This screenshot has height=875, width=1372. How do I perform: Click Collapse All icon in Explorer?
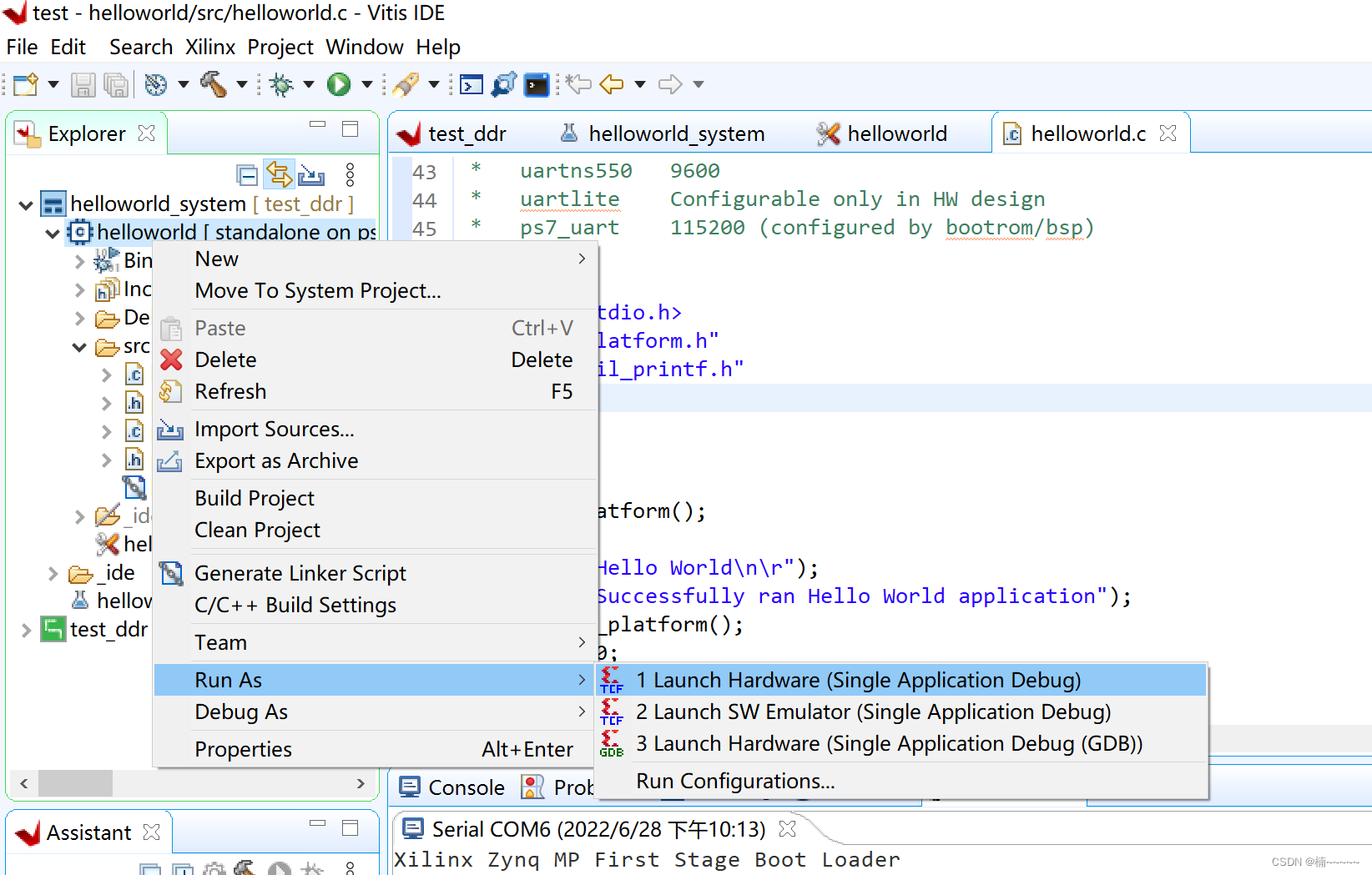click(247, 175)
